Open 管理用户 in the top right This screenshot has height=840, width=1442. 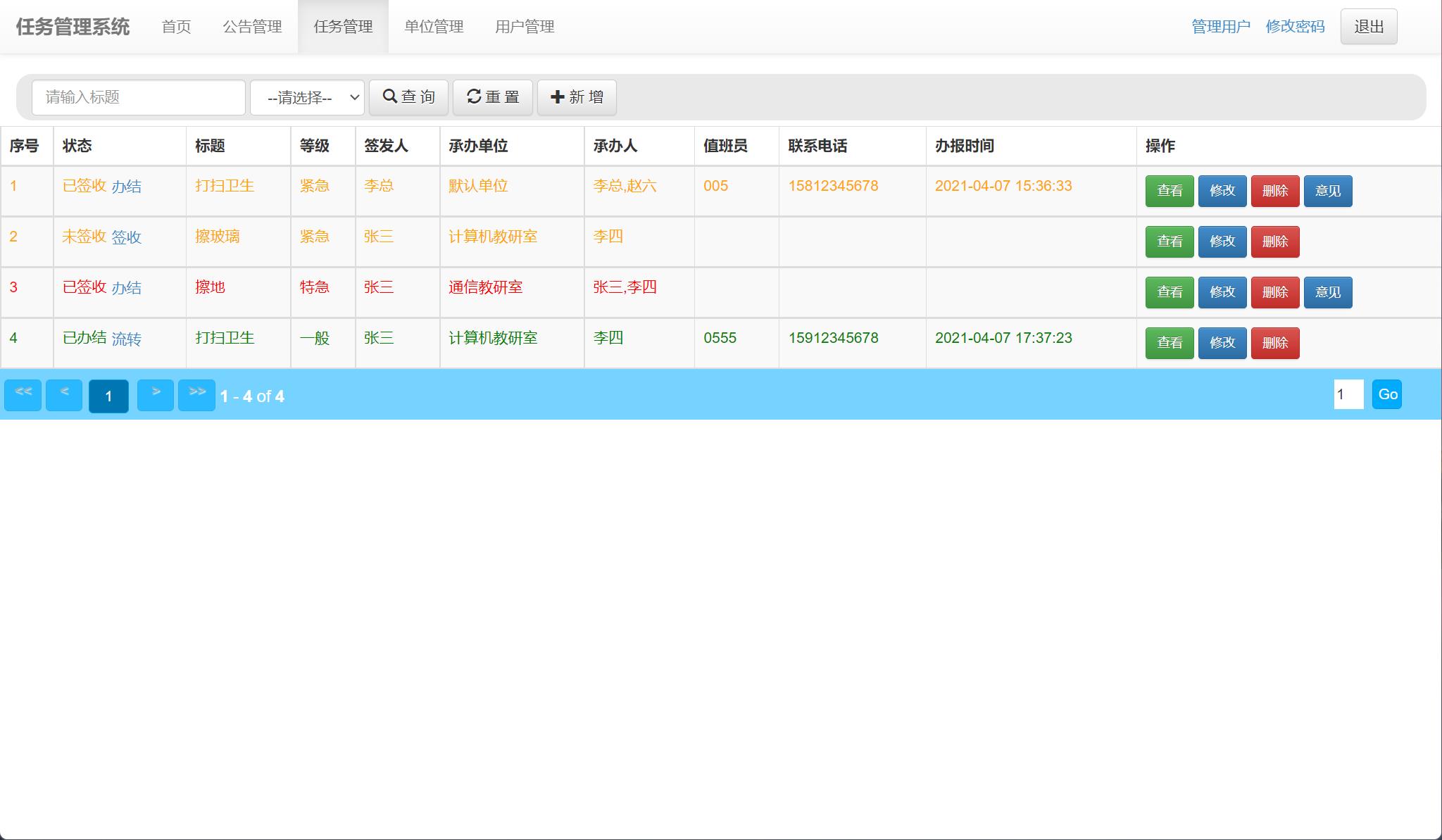[x=1220, y=26]
